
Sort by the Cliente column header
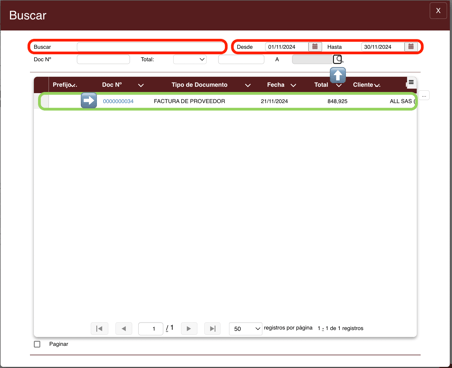[x=363, y=85]
